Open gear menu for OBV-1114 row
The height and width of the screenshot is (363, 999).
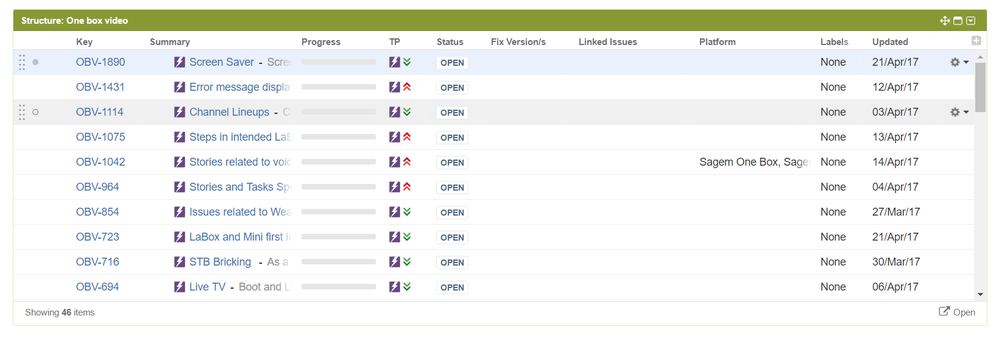point(959,112)
